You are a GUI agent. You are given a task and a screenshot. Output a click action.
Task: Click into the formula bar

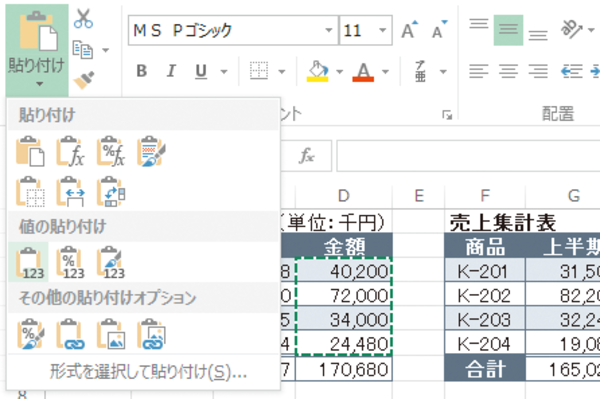[x=468, y=156]
